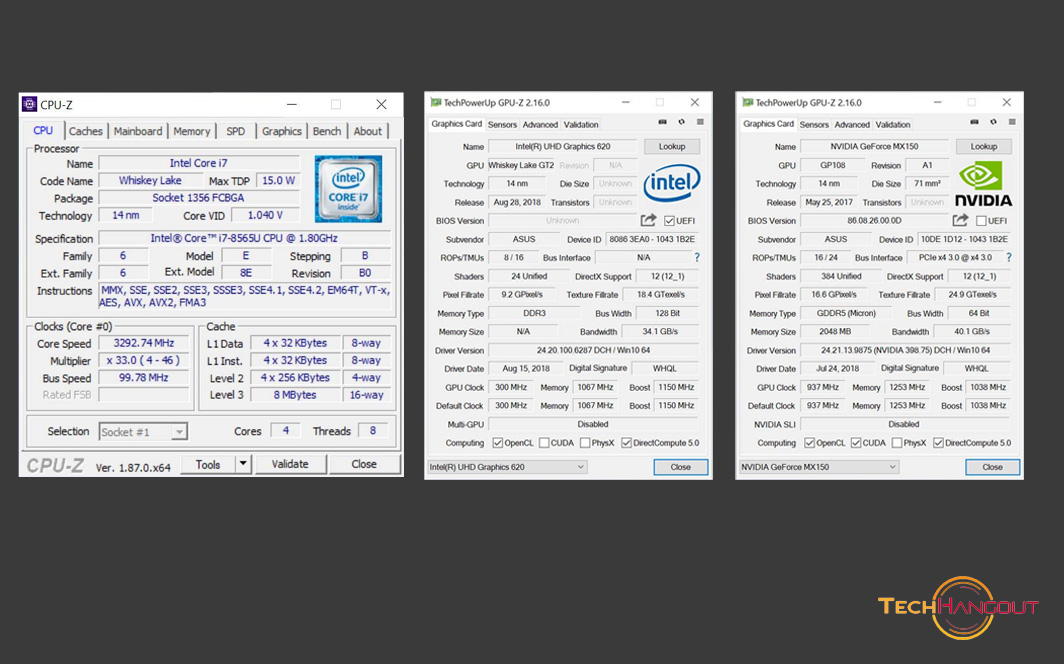Open Validation tab in NVIDIA GPU-Z window
This screenshot has height=664, width=1064.
[x=893, y=125]
